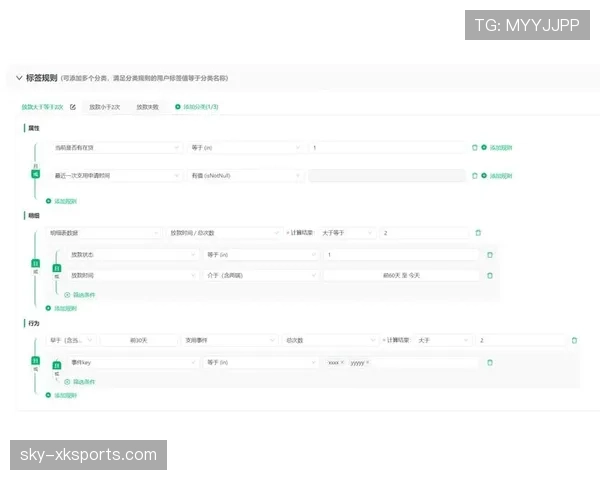600x480 pixels.
Task: Open the 总次数 dropdown in 行为 section
Action: pyautogui.click(x=329, y=340)
